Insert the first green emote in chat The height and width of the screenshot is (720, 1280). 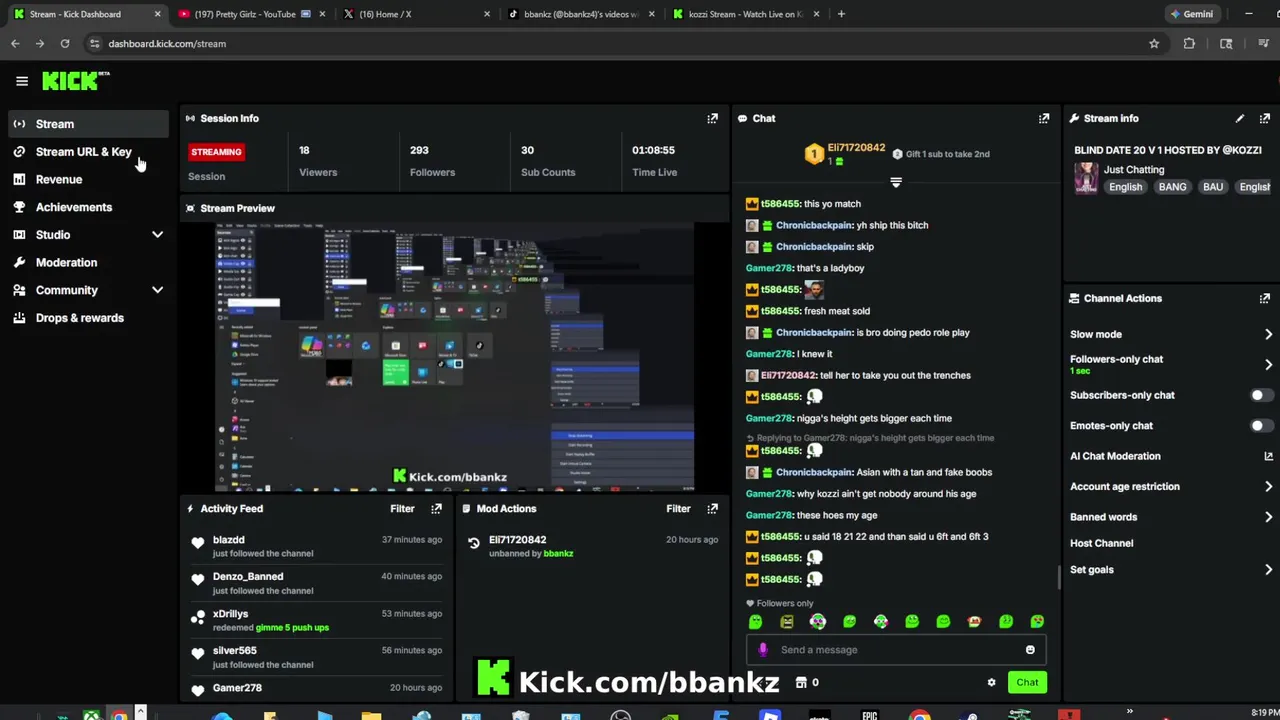(755, 622)
